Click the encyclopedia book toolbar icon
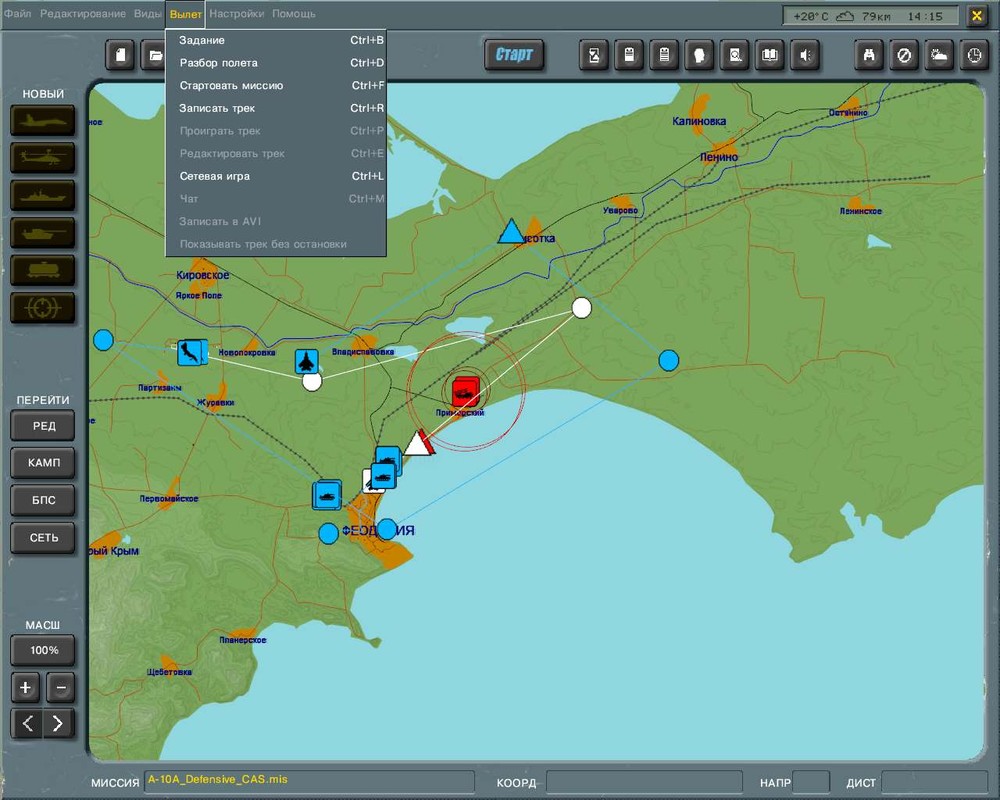Viewport: 1000px width, 800px height. [x=768, y=56]
